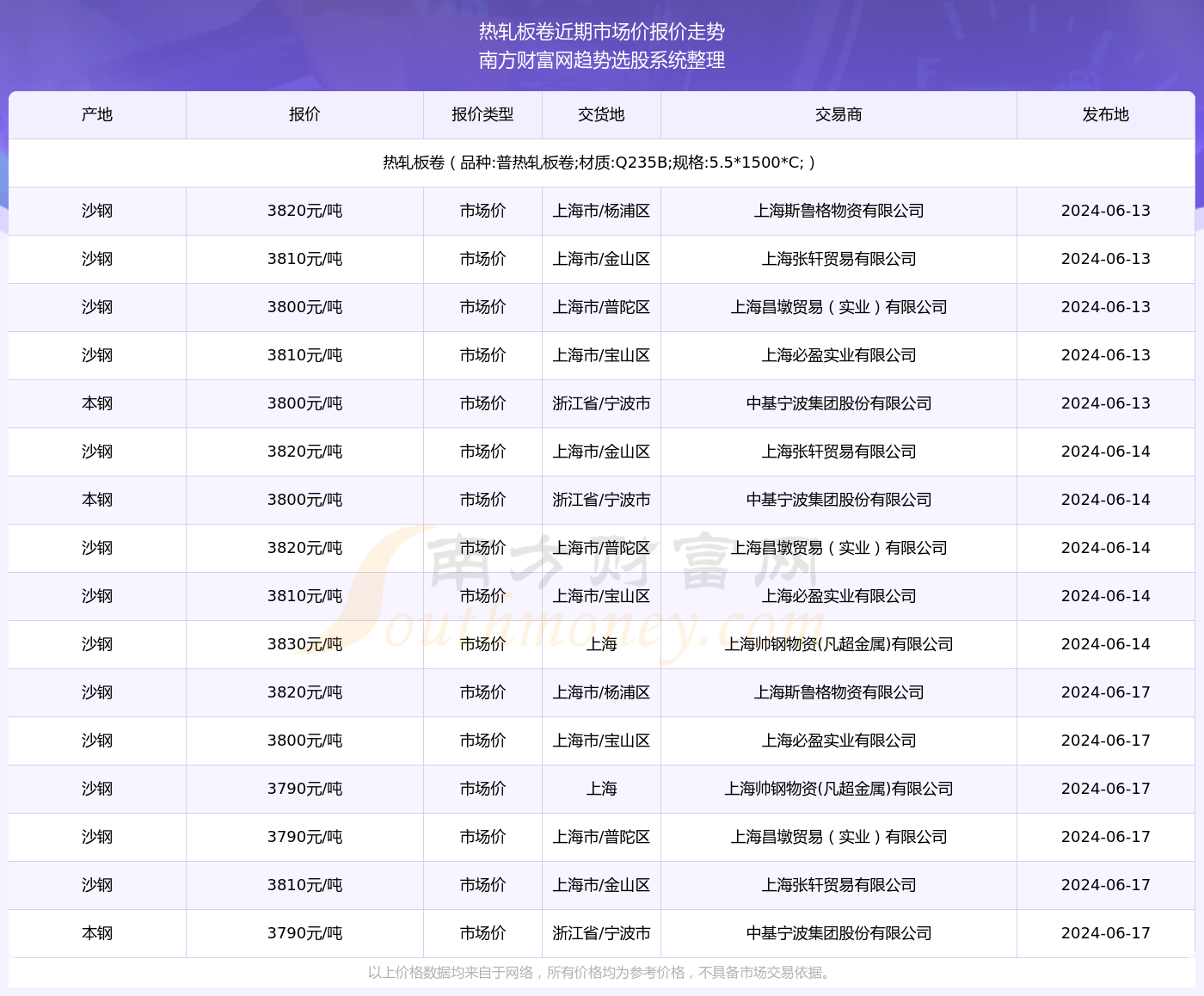Click 上海张轩贸易有限公司 in the 2024-06-17 row
This screenshot has height=996, width=1204.
(x=838, y=885)
